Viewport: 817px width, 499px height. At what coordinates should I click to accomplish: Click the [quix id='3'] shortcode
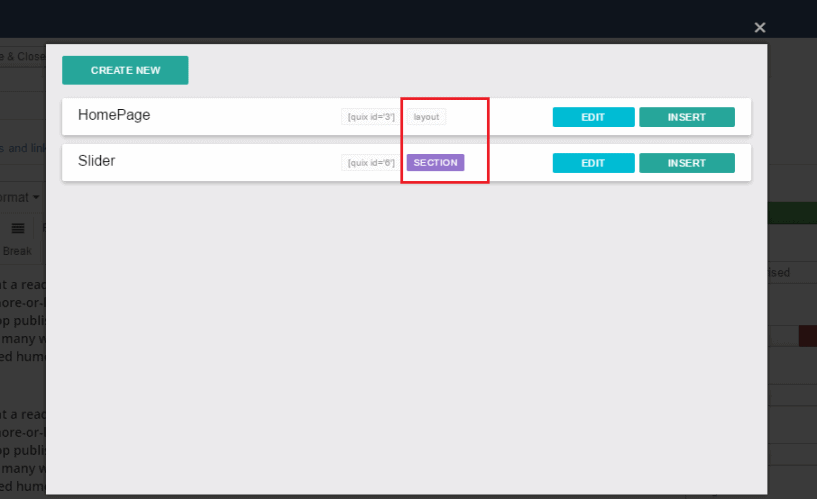tap(370, 117)
